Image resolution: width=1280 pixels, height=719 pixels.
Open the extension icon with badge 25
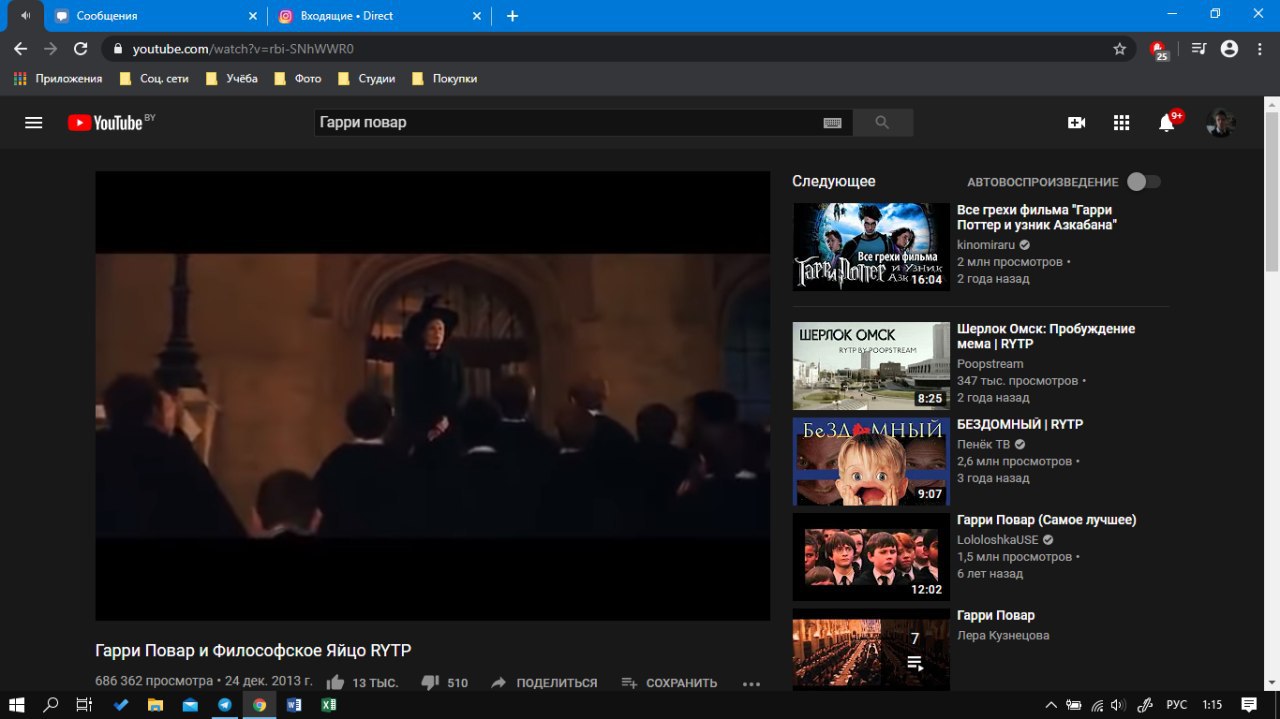[x=1159, y=49]
